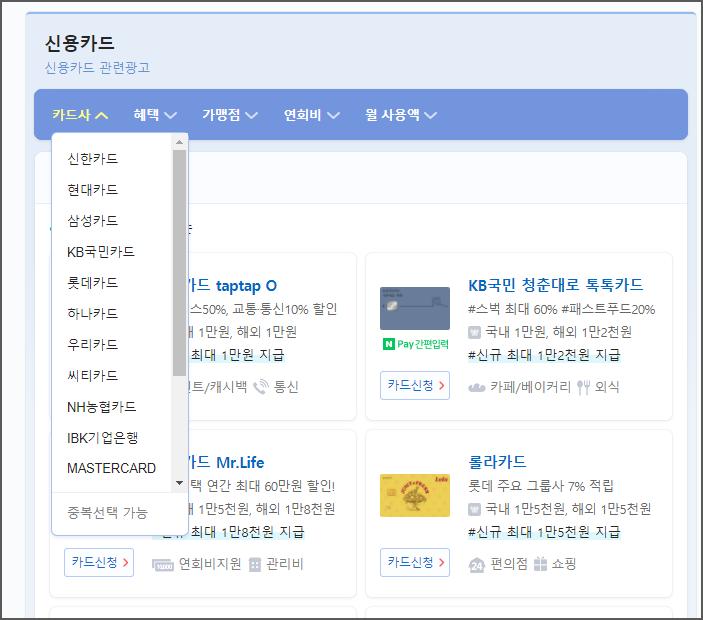
Task: Click the 신용카드 heading
Action: 79,43
